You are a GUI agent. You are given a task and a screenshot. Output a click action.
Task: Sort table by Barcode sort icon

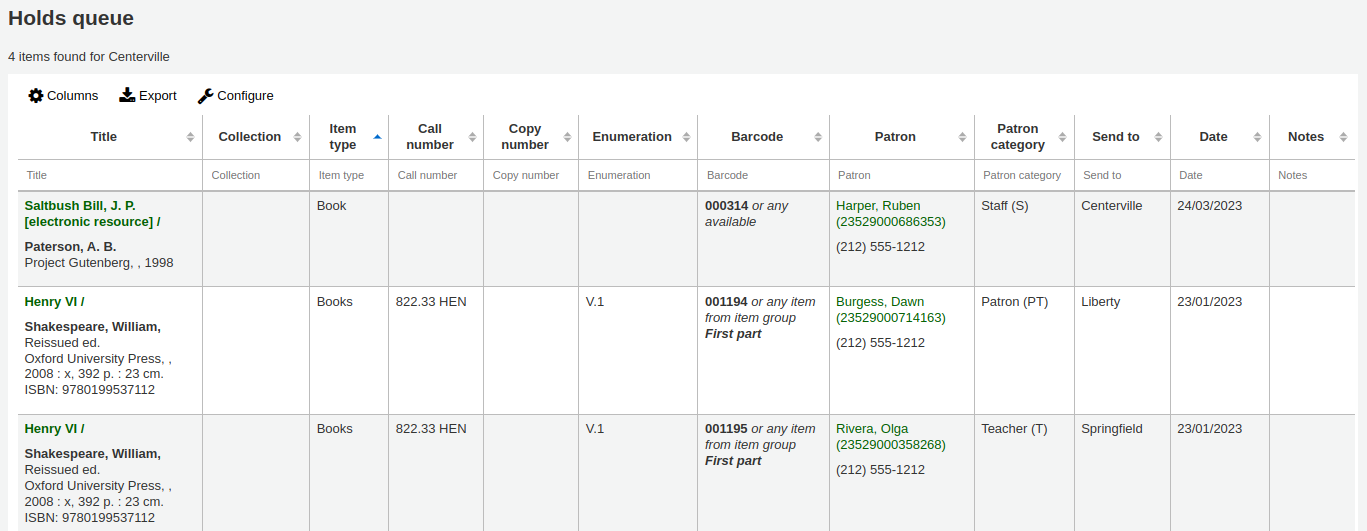[x=817, y=137]
